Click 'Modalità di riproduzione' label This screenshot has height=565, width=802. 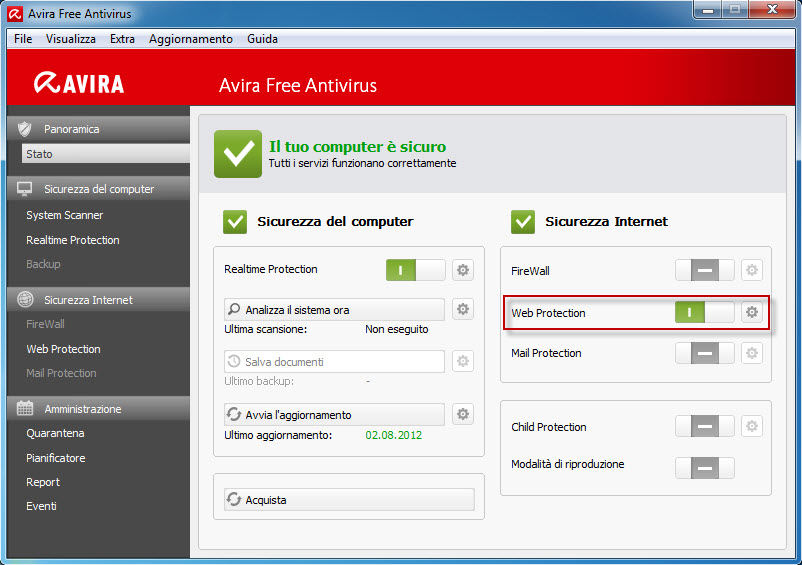(x=567, y=464)
